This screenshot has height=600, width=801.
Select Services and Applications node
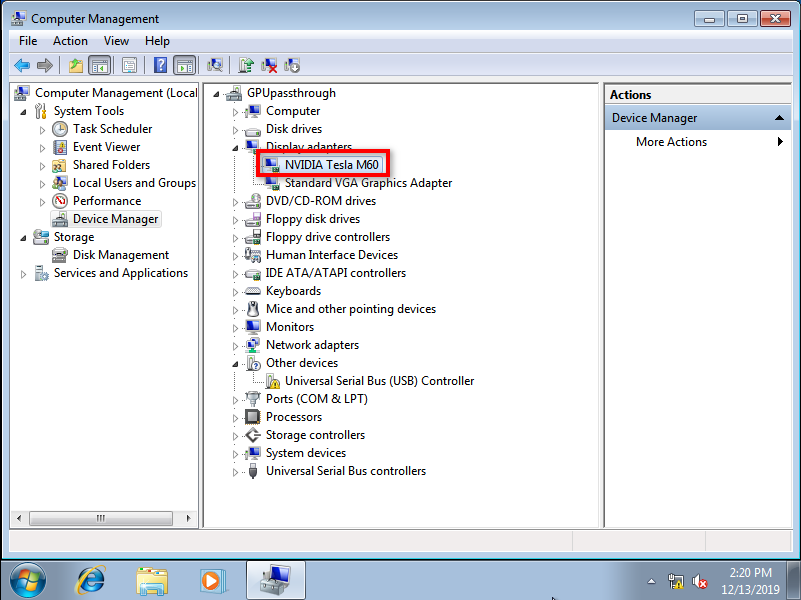click(x=121, y=273)
